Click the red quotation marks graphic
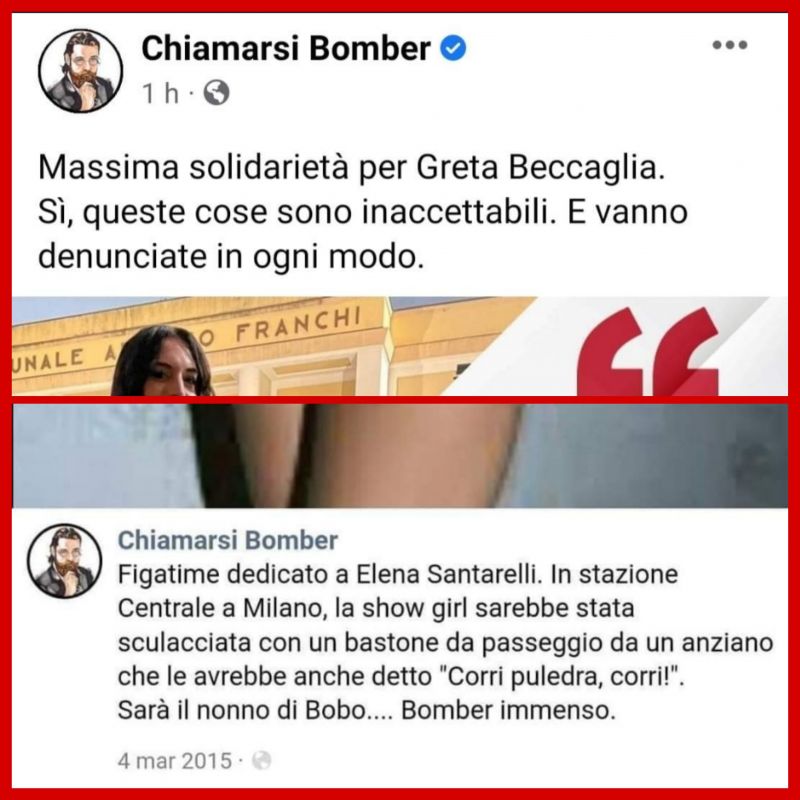 (648, 351)
